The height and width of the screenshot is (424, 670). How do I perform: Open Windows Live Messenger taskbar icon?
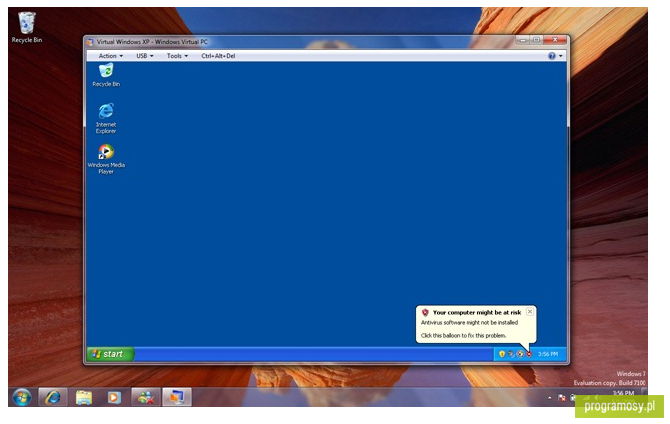146,398
